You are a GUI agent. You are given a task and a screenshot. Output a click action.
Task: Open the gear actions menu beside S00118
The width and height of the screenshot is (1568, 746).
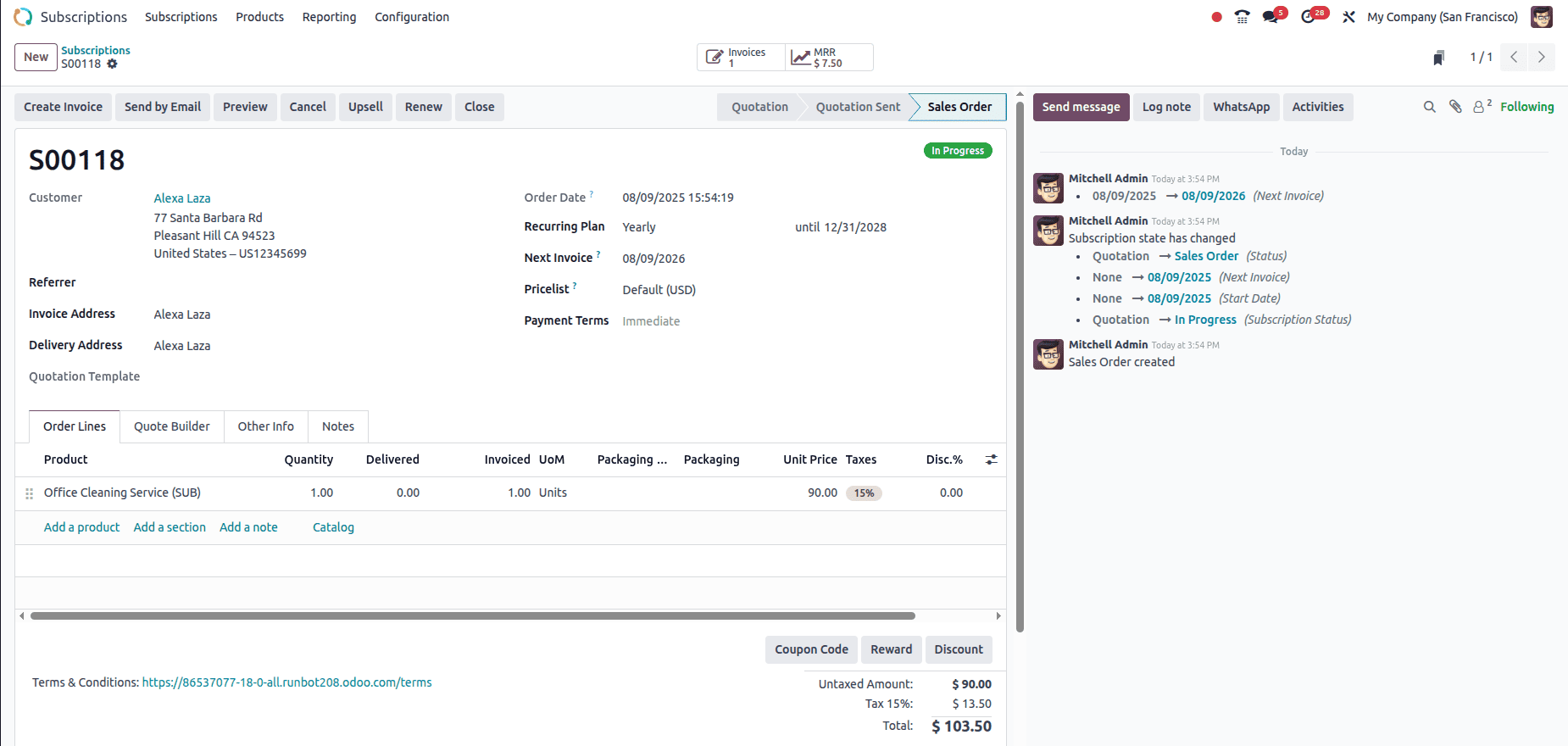[x=112, y=64]
